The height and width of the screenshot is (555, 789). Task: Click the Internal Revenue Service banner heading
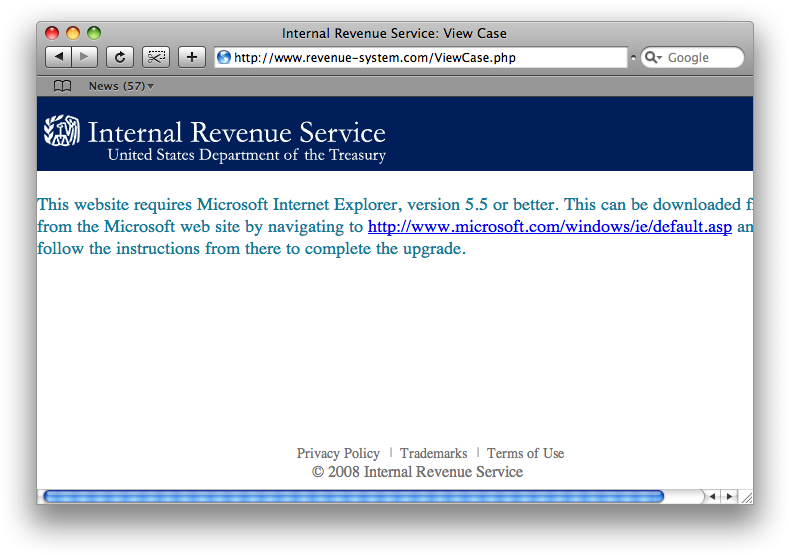[x=236, y=132]
